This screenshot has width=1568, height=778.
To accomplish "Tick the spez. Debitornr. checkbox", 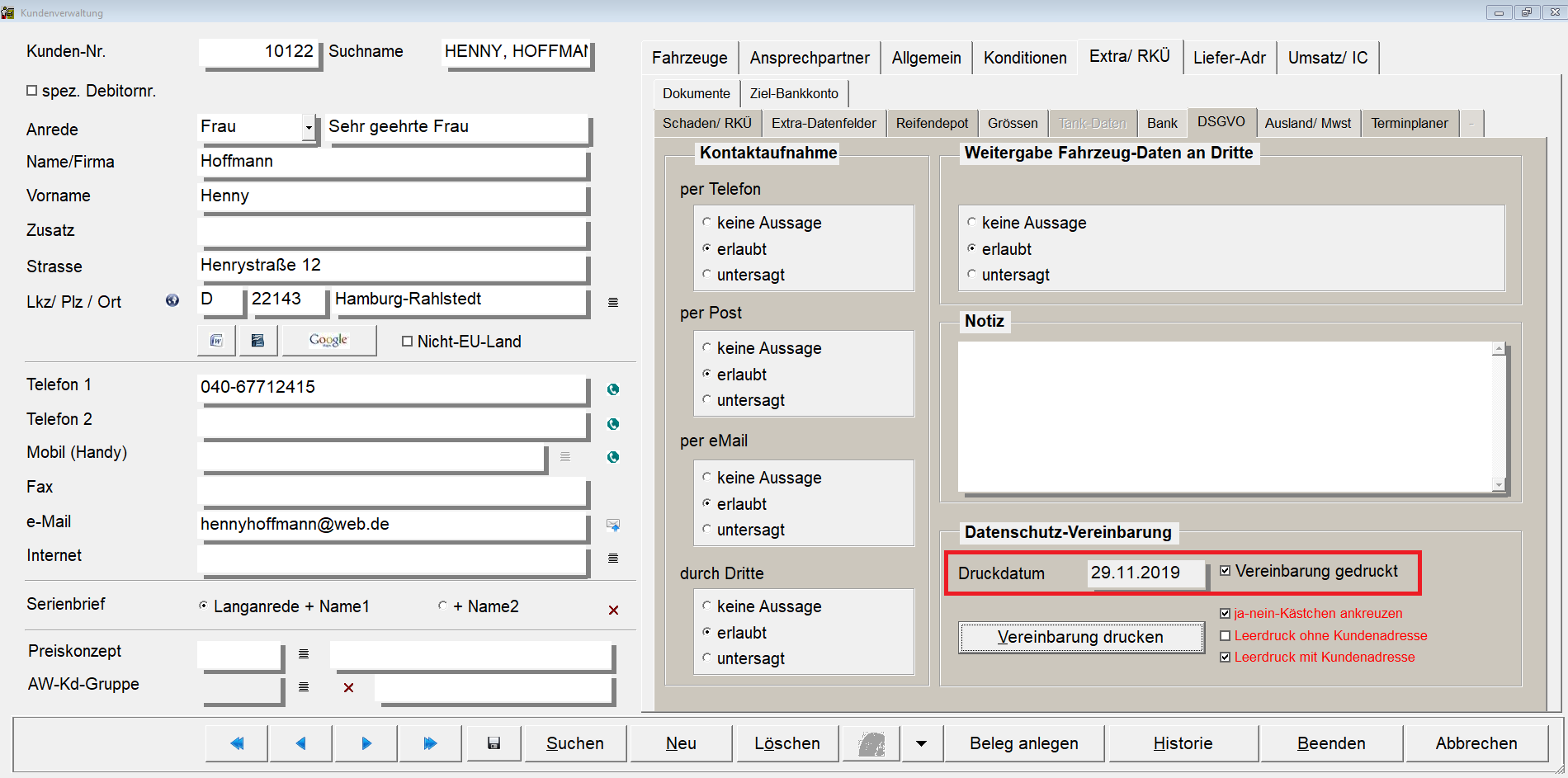I will tap(31, 91).
